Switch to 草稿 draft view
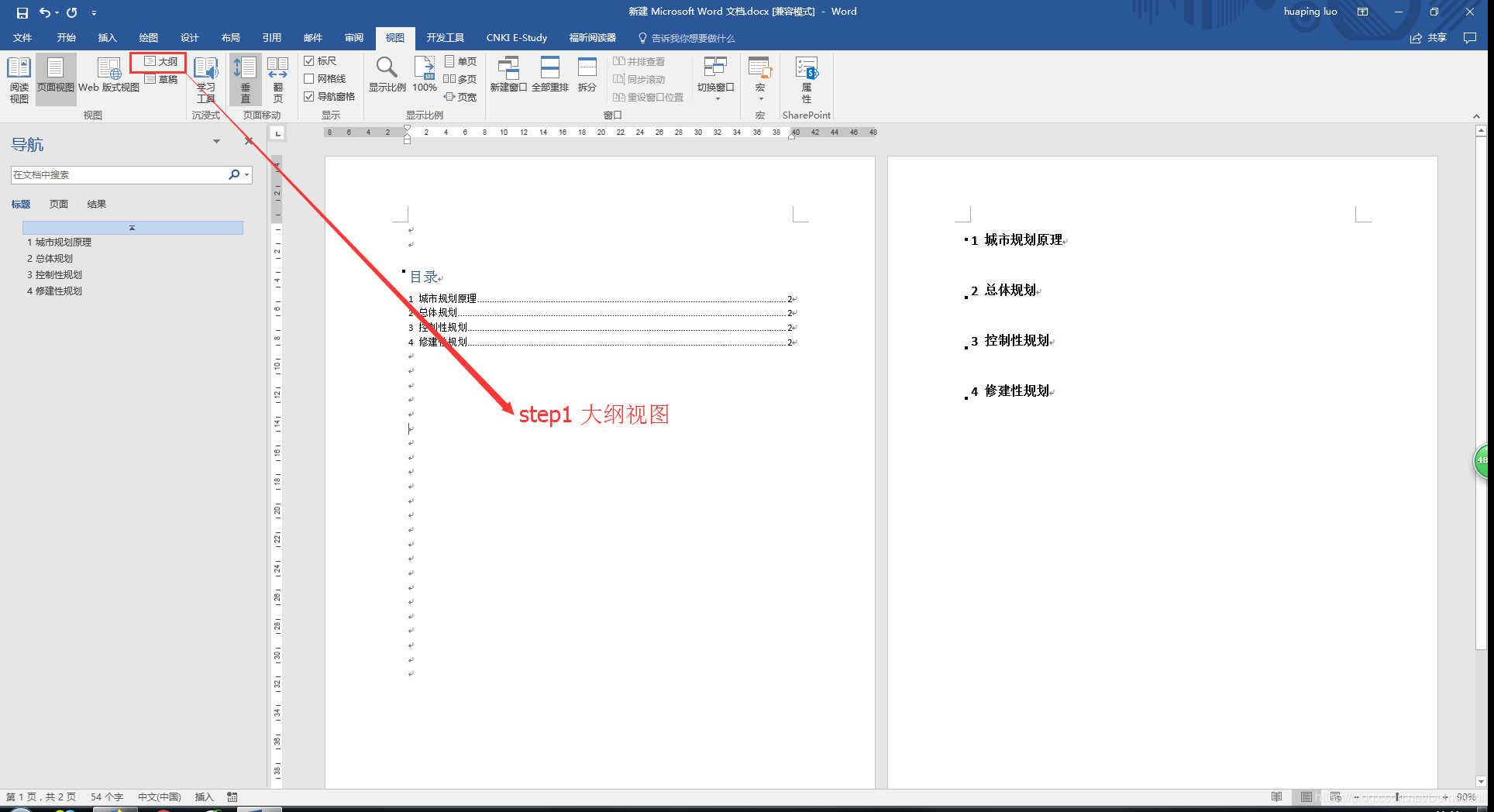Screen dimensions: 1494x812 click(x=161, y=79)
